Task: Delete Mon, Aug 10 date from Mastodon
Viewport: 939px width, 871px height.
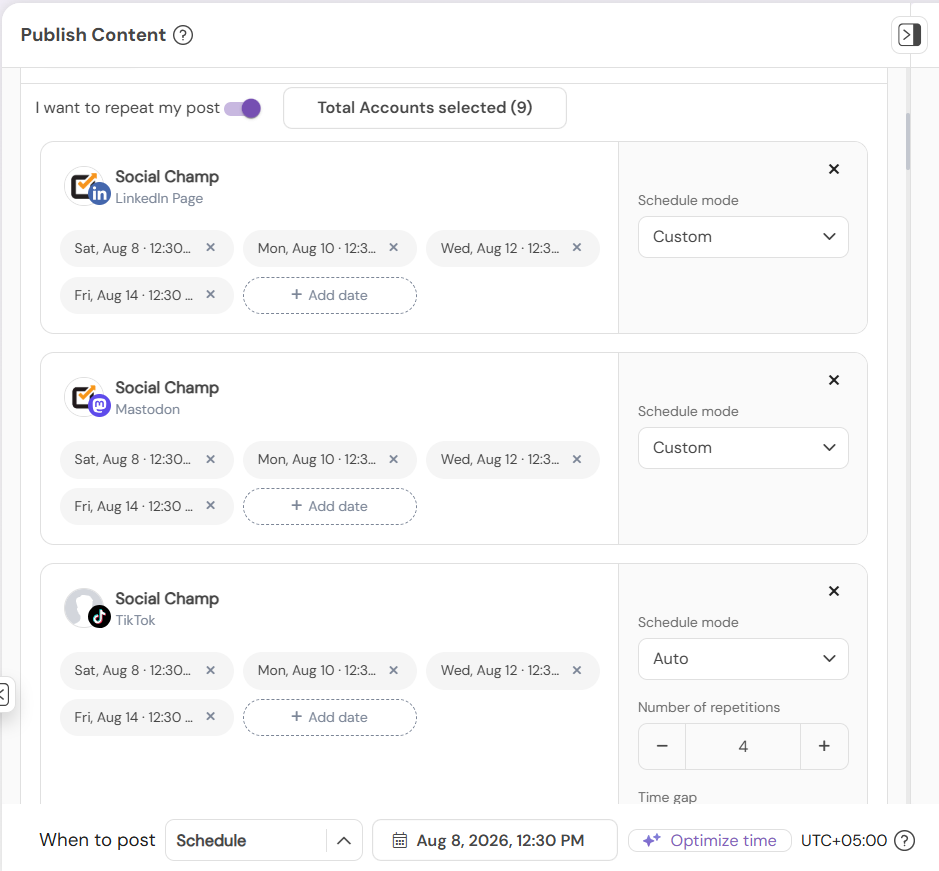Action: [393, 459]
